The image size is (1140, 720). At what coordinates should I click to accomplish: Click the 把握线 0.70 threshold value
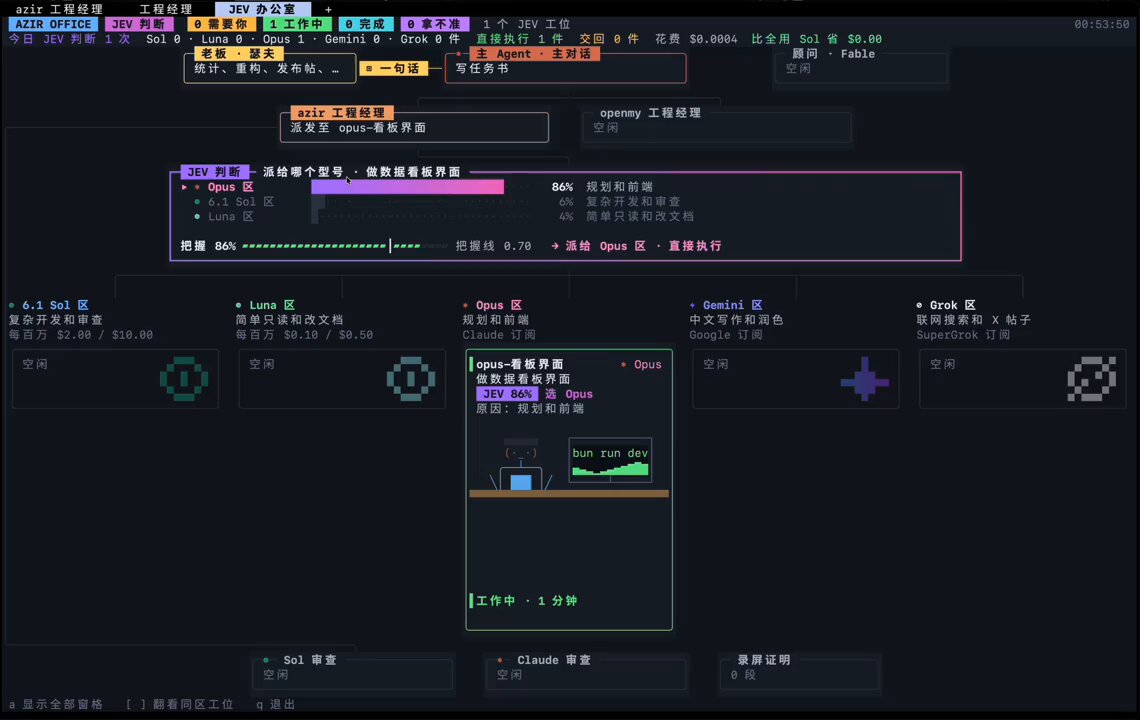click(x=494, y=246)
